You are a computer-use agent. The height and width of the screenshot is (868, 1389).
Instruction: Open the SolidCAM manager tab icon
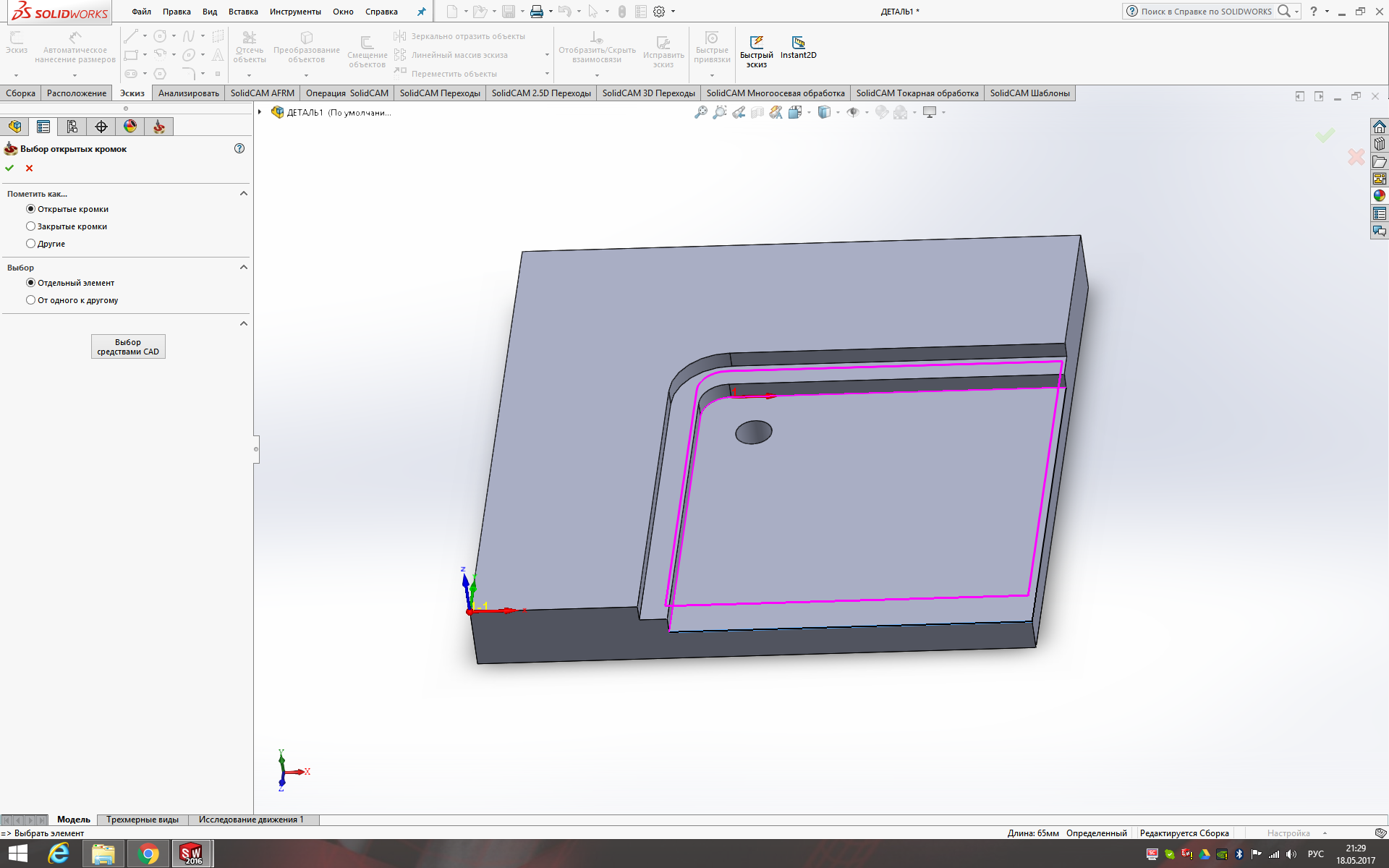click(x=159, y=127)
